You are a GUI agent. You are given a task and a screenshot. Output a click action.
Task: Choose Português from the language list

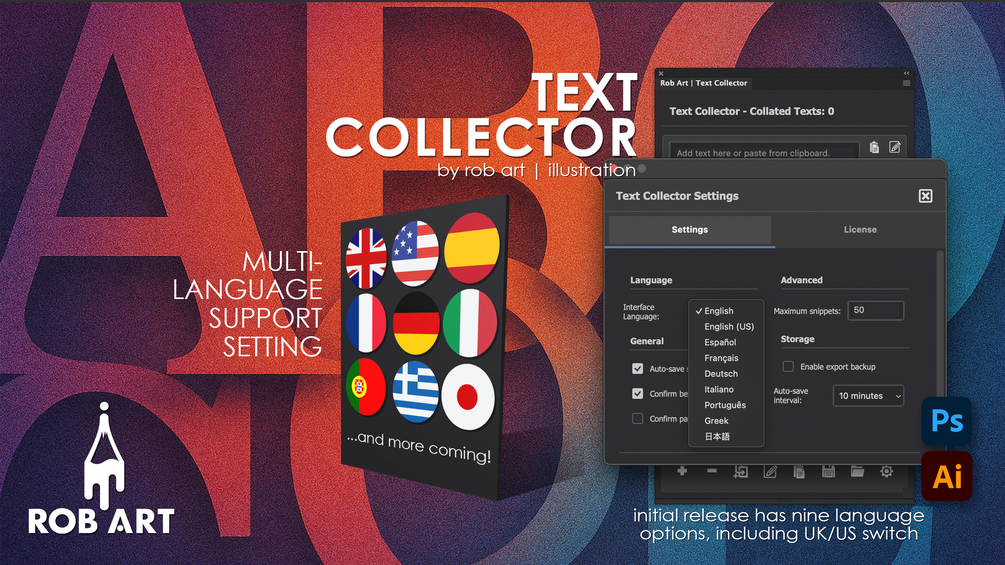(726, 405)
